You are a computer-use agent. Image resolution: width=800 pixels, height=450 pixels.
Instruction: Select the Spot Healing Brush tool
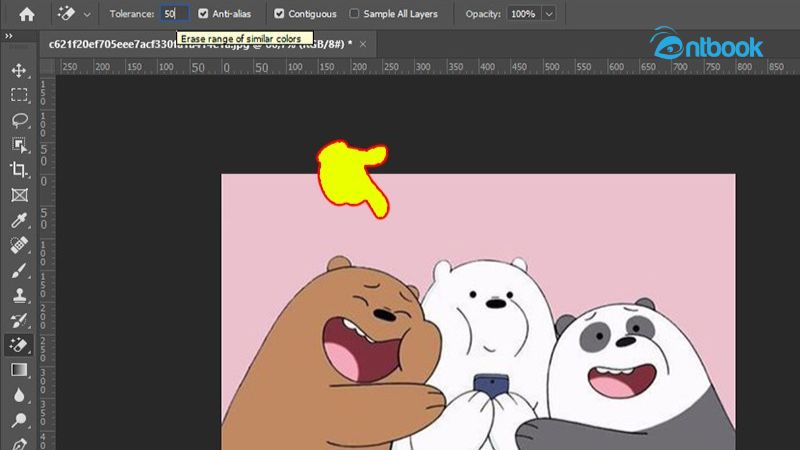19,245
